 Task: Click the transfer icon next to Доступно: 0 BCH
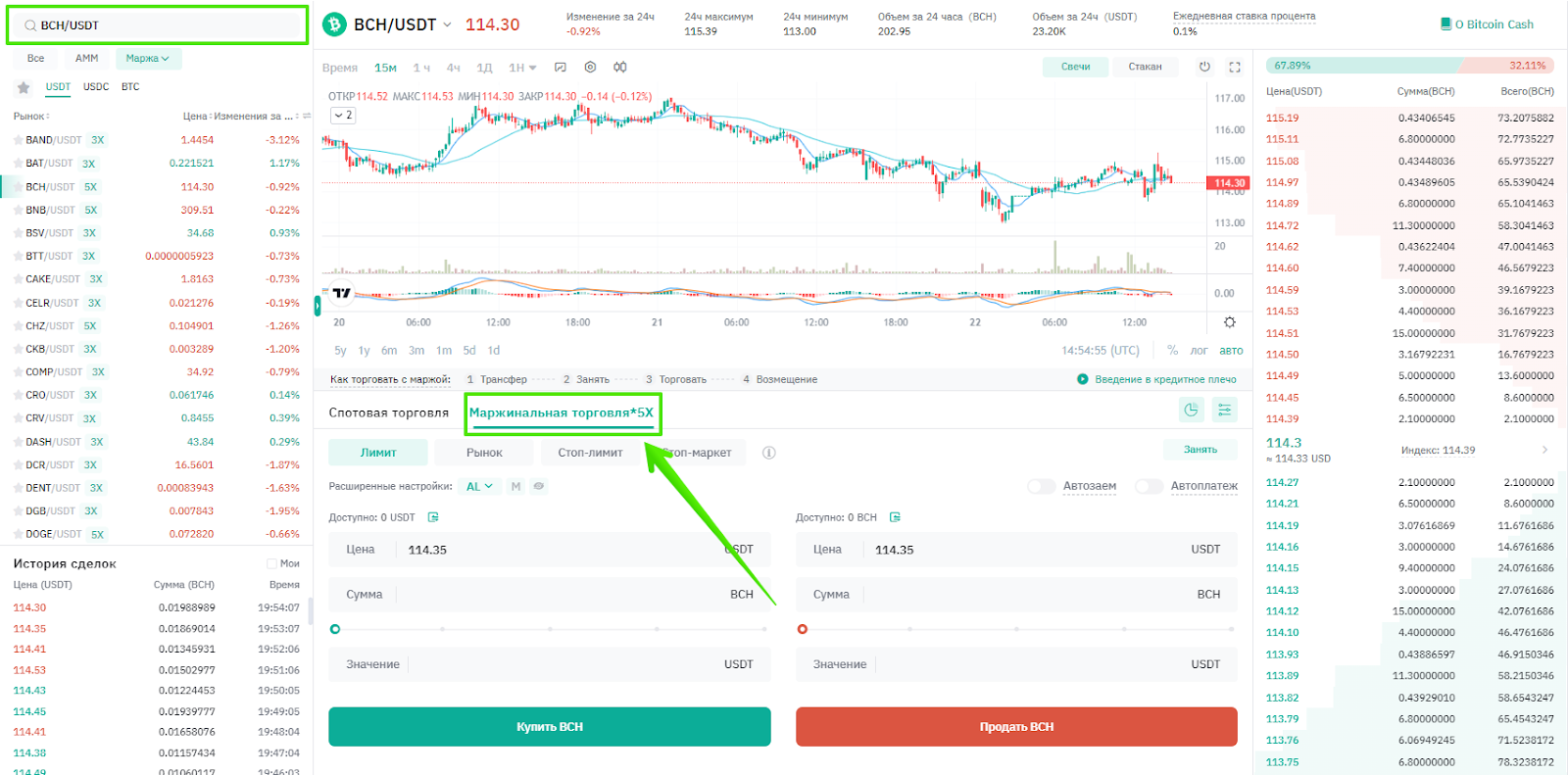(895, 517)
